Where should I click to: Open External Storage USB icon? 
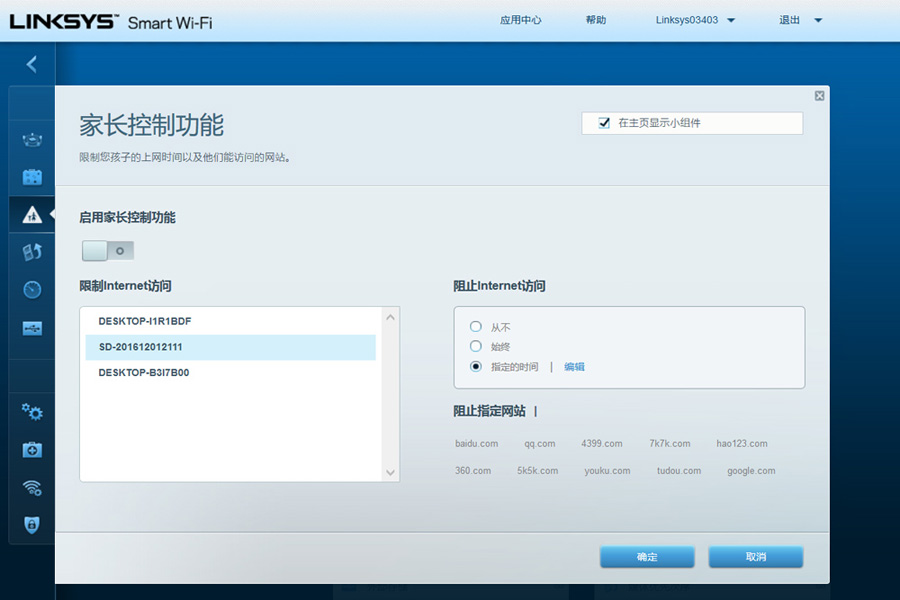pos(32,328)
